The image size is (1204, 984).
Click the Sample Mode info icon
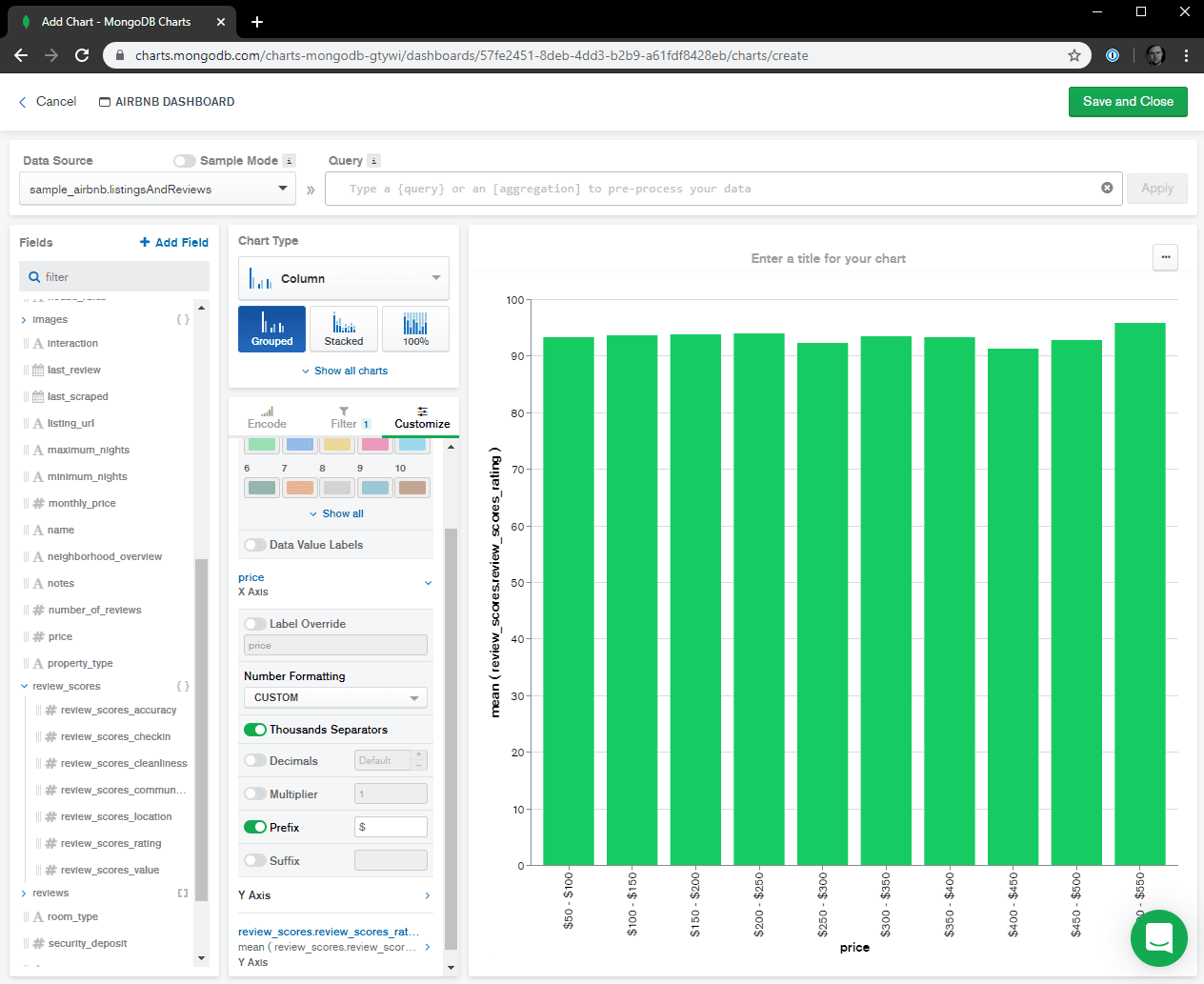(290, 161)
